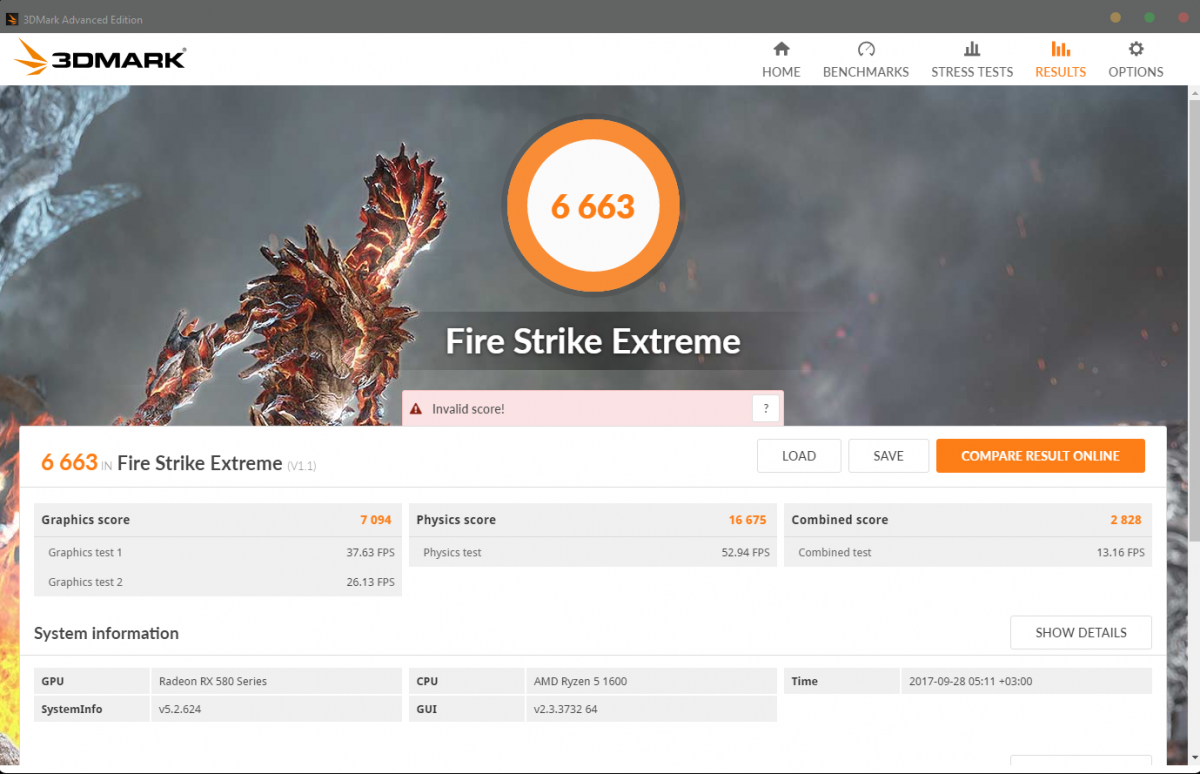
Task: Click the Radeon RX 580 Series GPU value
Action: click(x=213, y=681)
